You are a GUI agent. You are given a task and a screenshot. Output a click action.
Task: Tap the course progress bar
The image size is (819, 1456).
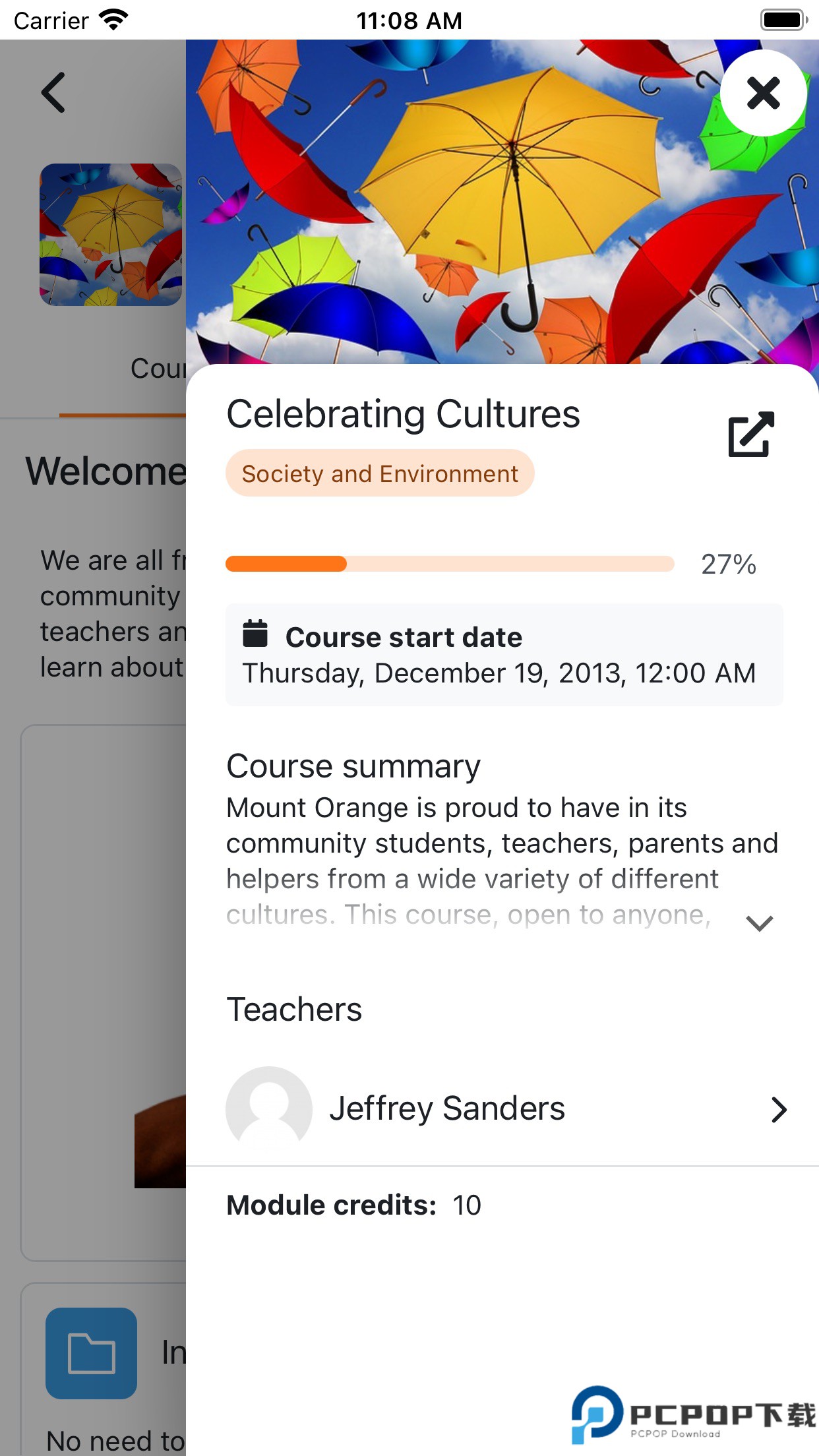pos(450,564)
